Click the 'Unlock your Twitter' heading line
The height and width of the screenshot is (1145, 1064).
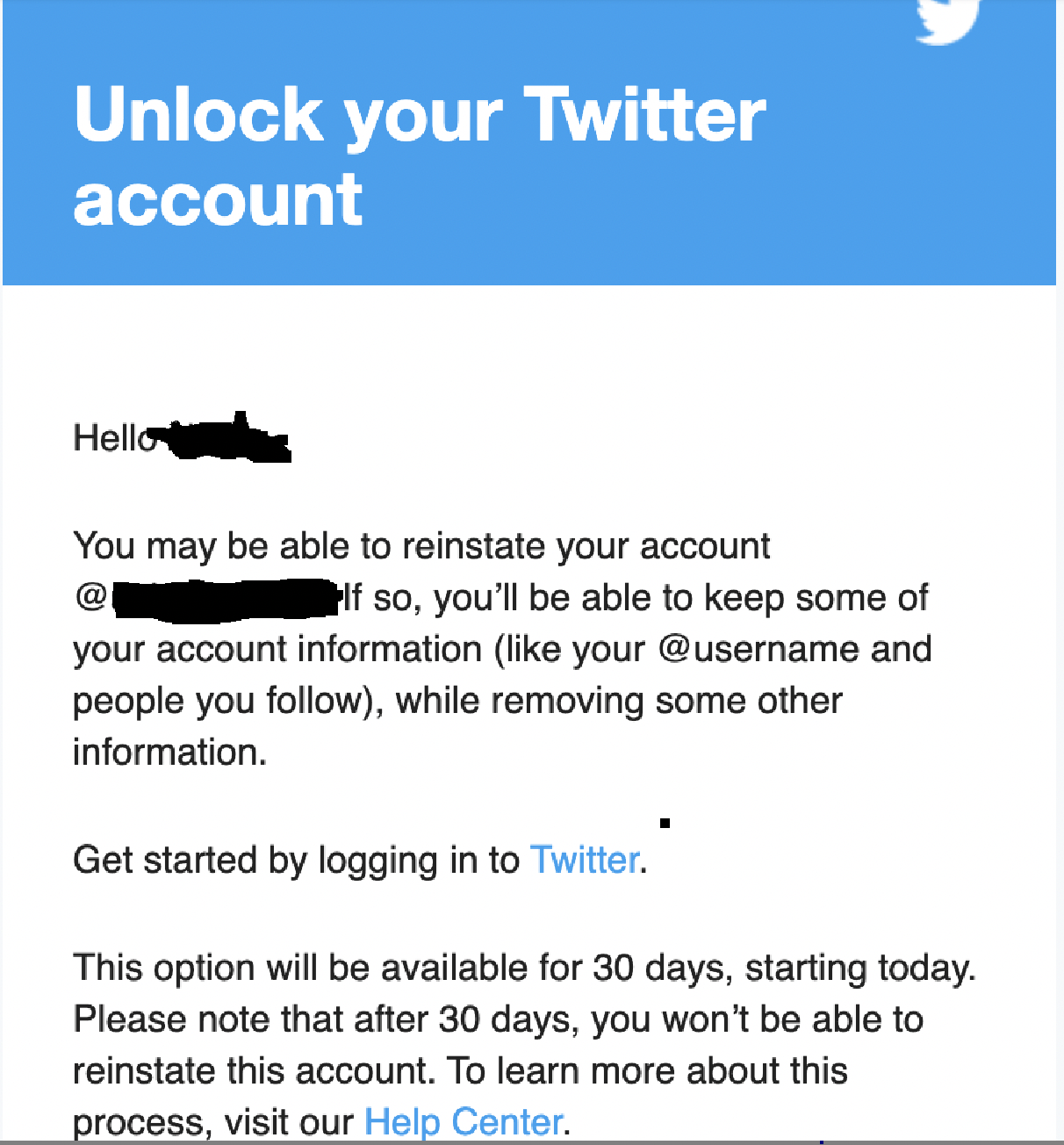(421, 115)
